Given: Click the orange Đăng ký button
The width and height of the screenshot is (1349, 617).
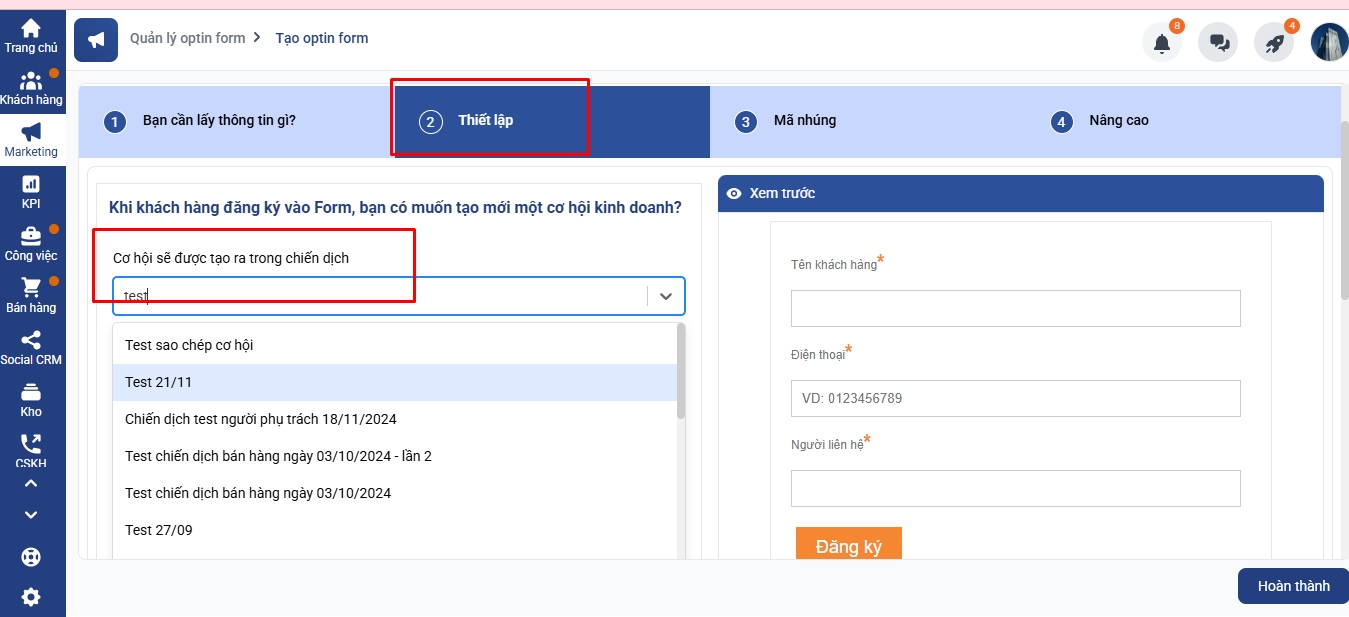Looking at the screenshot, I should [x=848, y=546].
